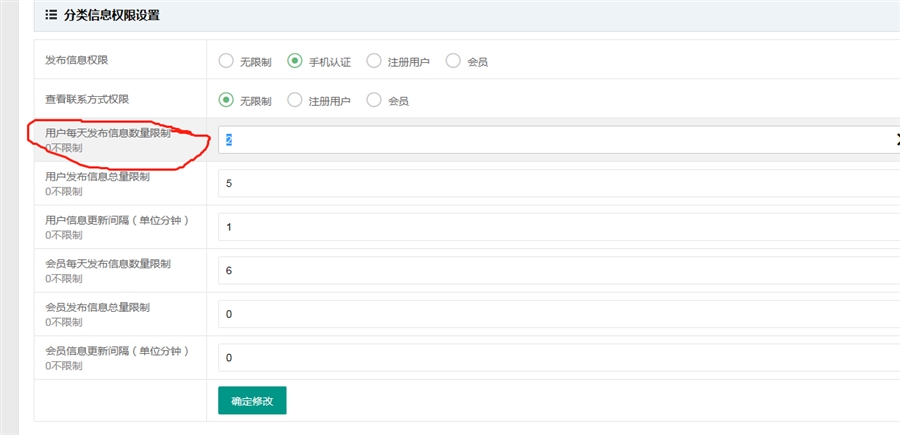Select 无限制 for 发布信息权限
This screenshot has width=900, height=435.
(x=226, y=61)
